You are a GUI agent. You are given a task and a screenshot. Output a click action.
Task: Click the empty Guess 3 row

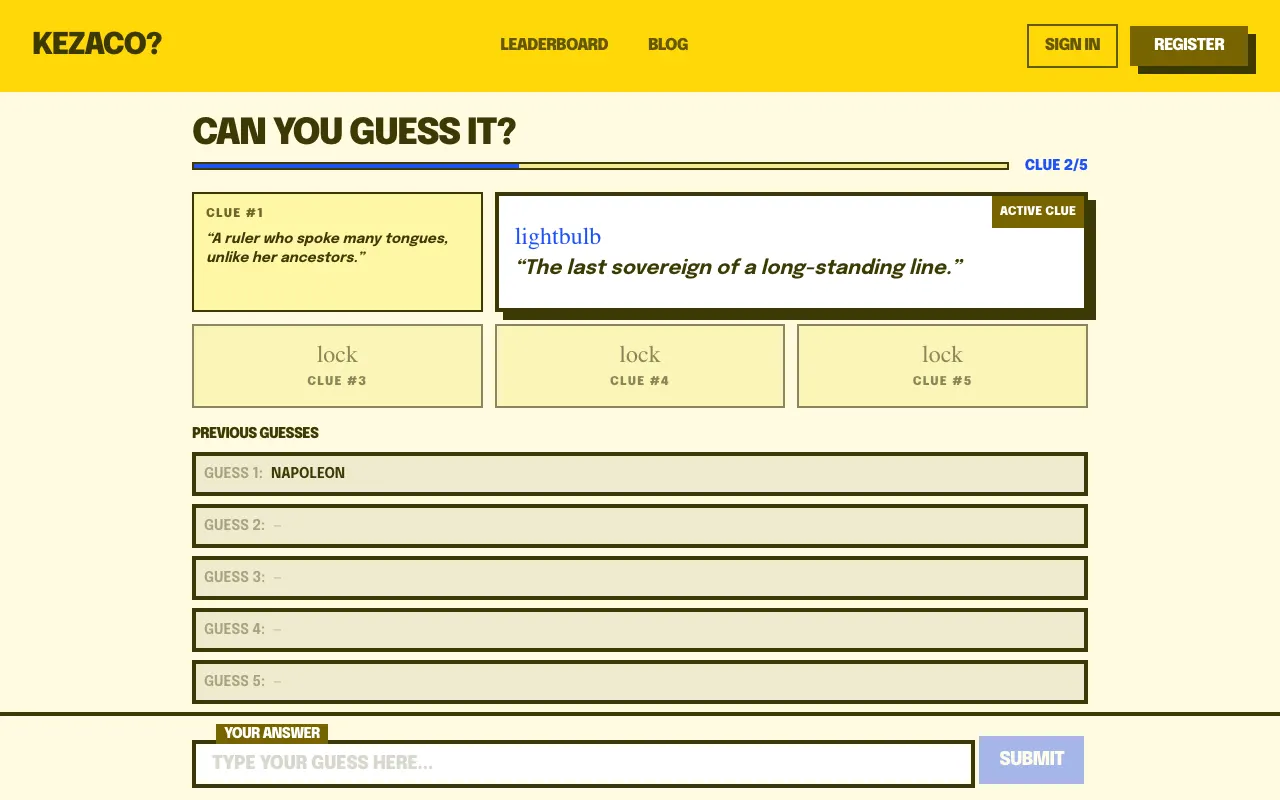pos(640,577)
